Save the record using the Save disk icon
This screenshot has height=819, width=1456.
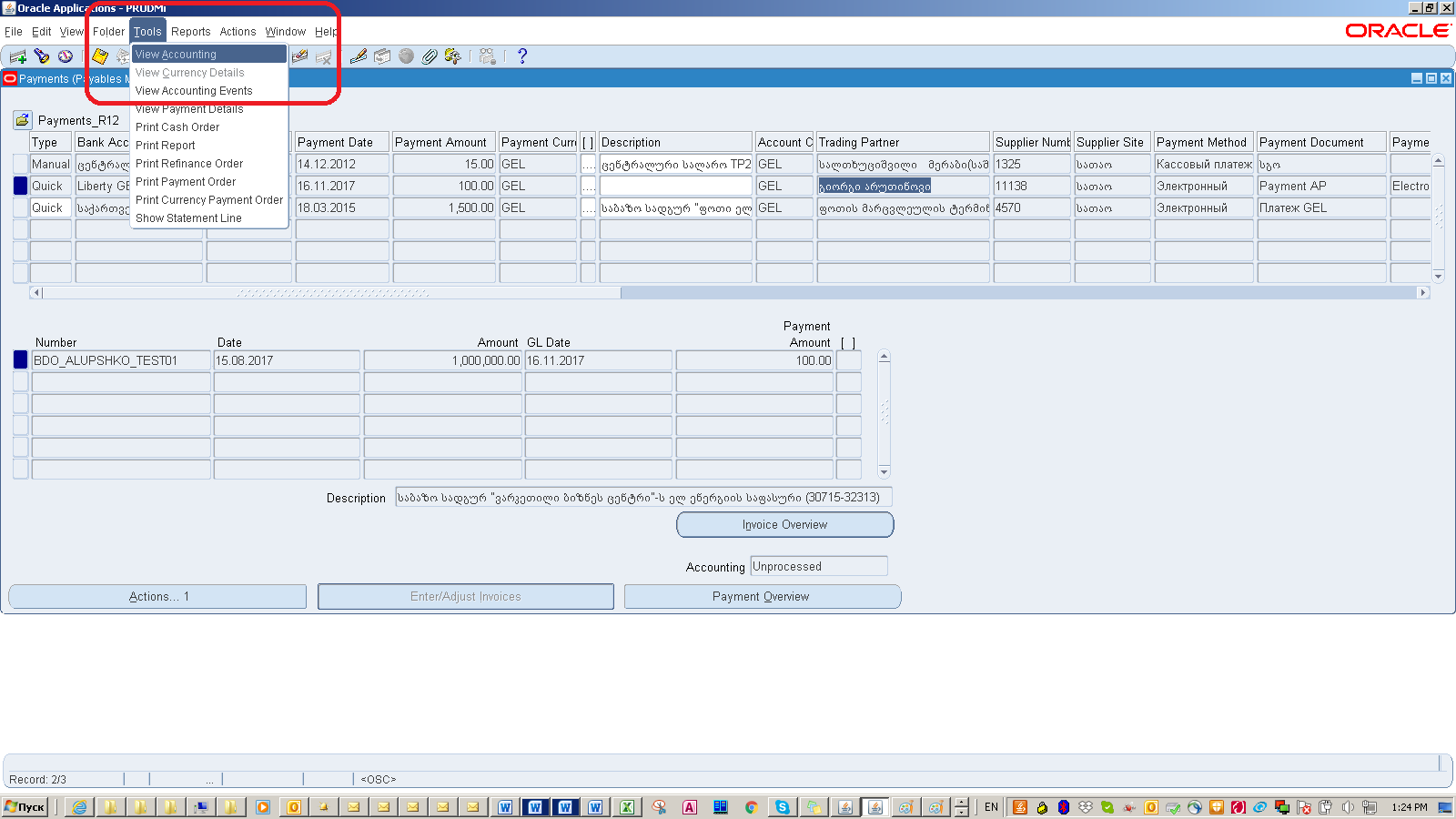click(x=98, y=56)
